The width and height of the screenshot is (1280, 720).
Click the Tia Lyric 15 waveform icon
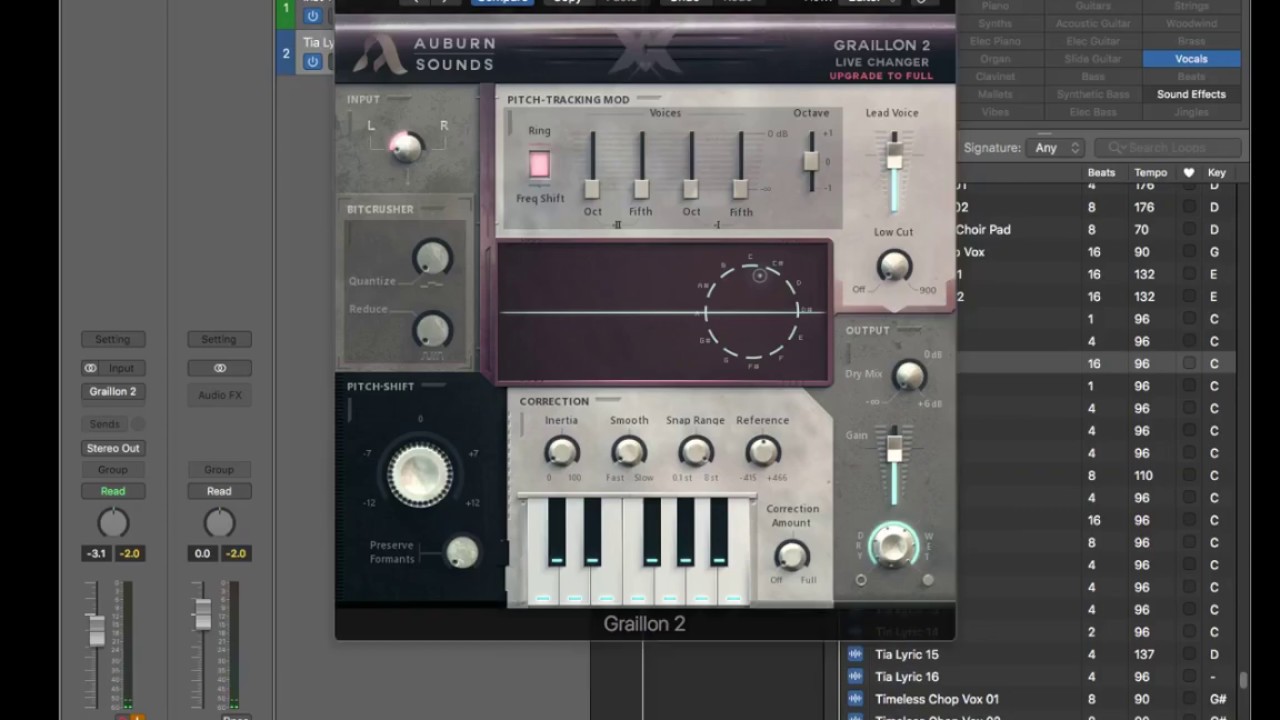[x=855, y=654]
